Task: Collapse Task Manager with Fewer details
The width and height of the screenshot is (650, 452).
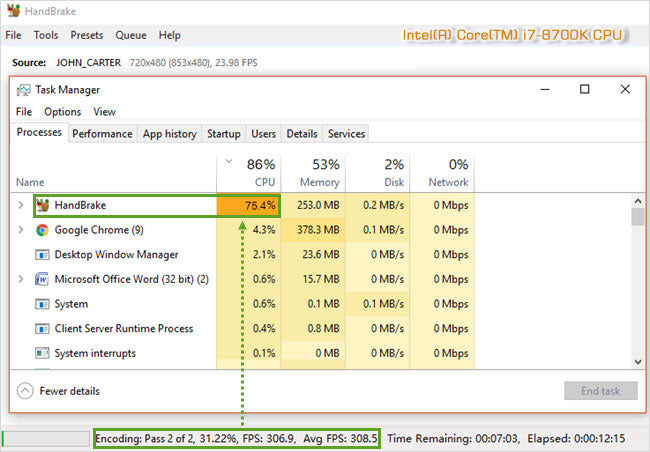Action: click(59, 391)
